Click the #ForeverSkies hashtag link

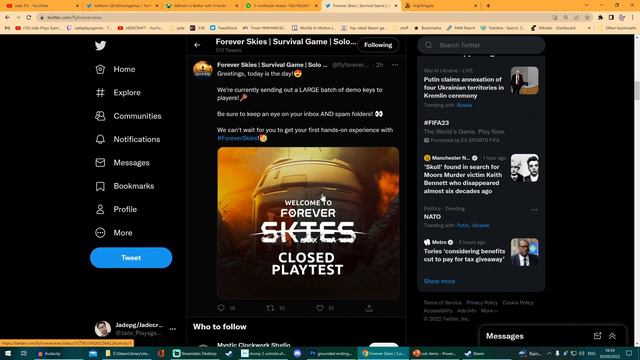[237, 138]
